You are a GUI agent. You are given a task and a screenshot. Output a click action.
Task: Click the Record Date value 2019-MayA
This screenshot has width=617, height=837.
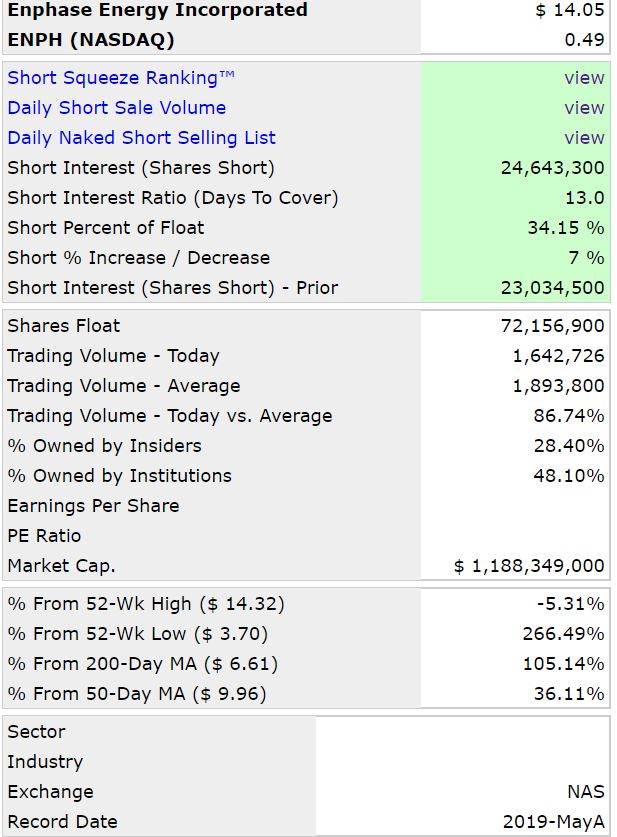point(554,822)
